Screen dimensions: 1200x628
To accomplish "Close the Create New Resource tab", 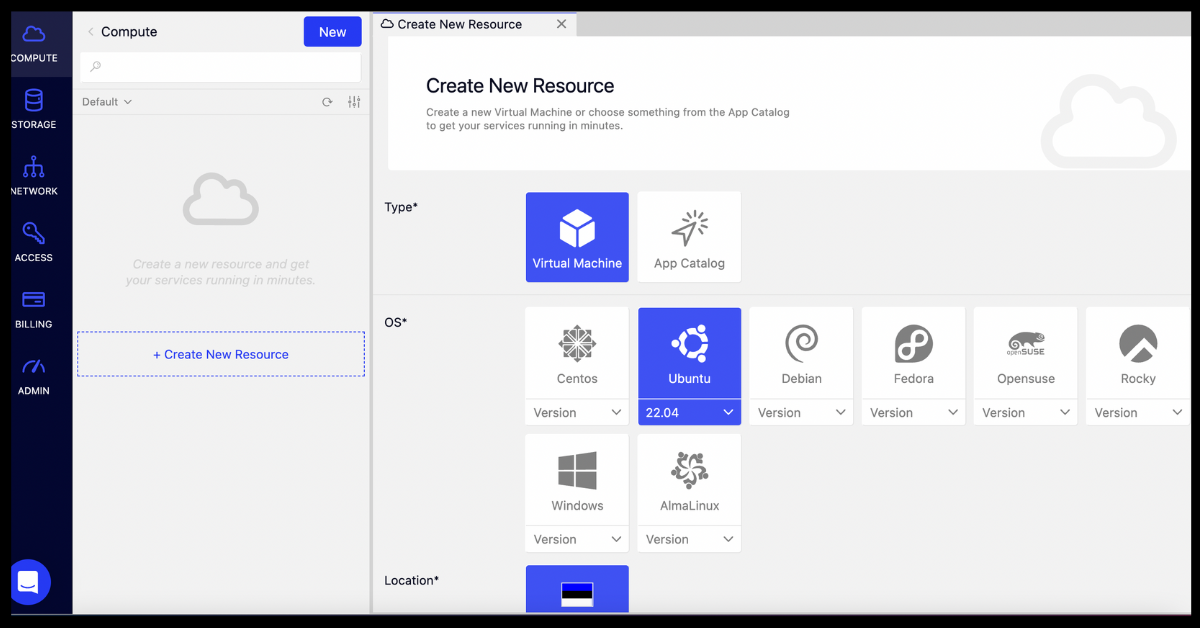I will coord(562,24).
